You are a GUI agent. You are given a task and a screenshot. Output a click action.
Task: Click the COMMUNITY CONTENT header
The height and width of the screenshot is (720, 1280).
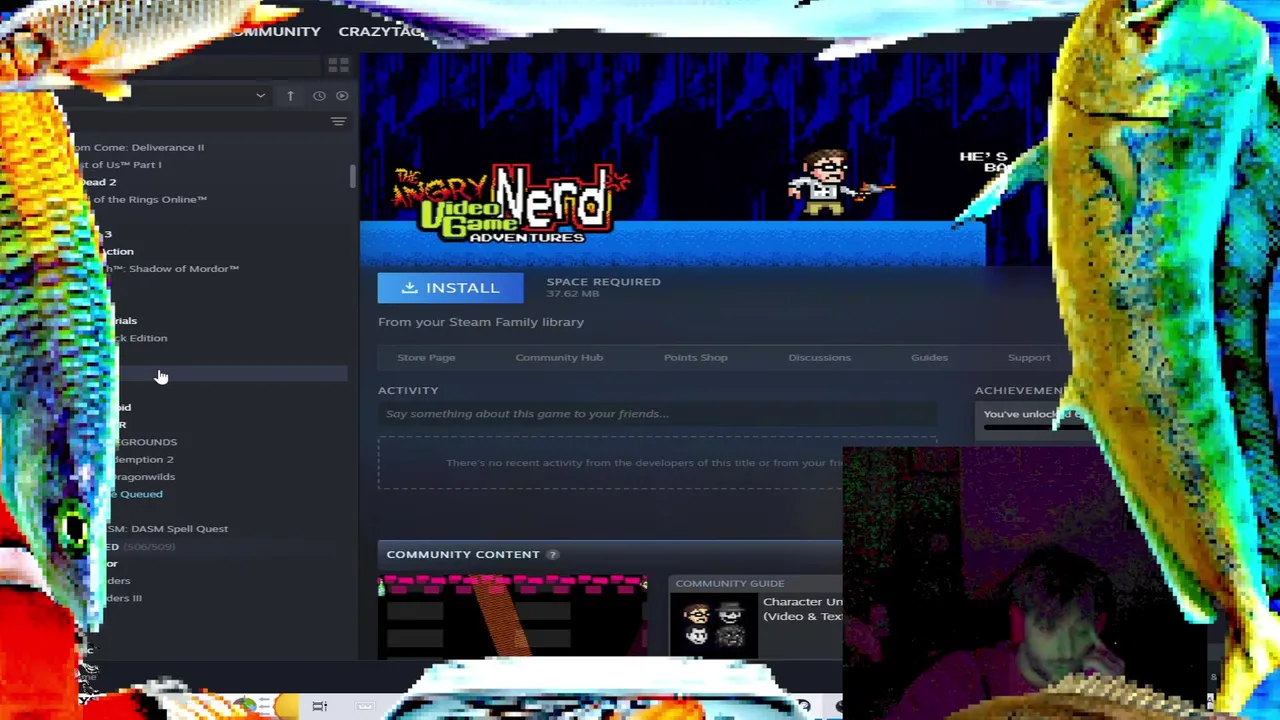point(463,554)
